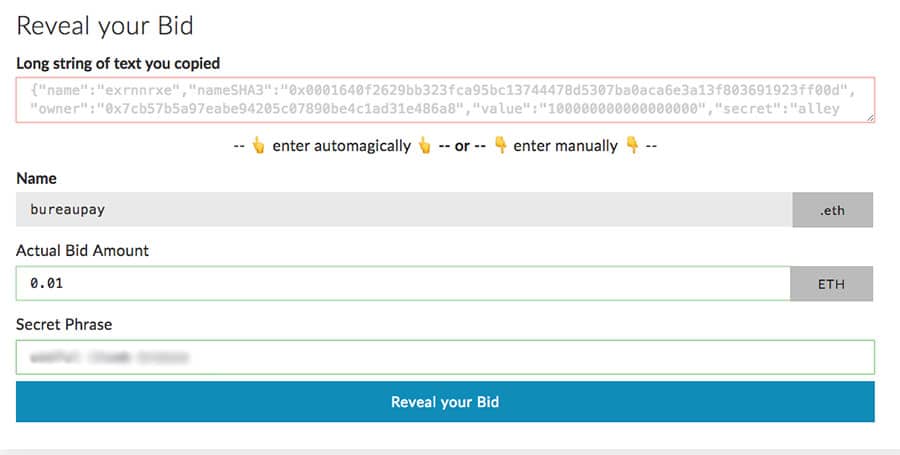900x455 pixels.
Task: Click the ETH unit box
Action: [832, 284]
